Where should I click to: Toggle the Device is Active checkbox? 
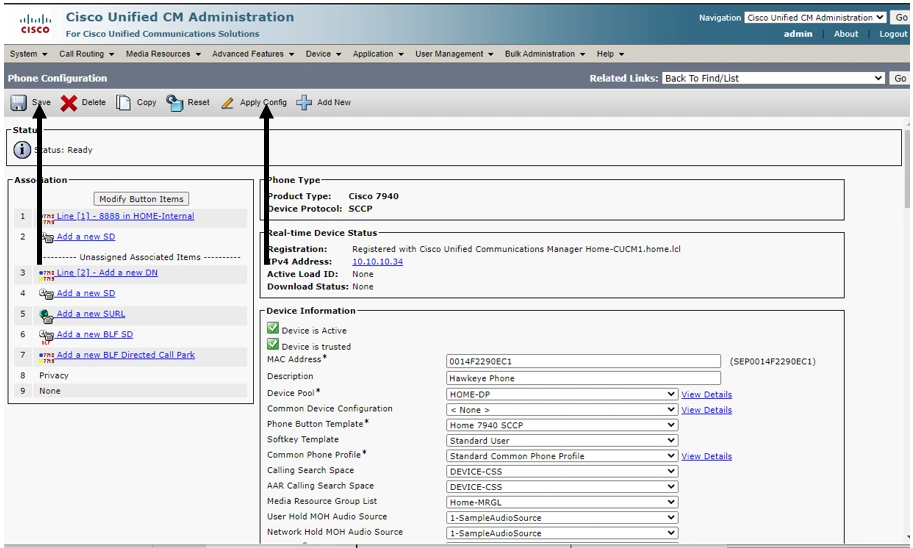[273, 329]
